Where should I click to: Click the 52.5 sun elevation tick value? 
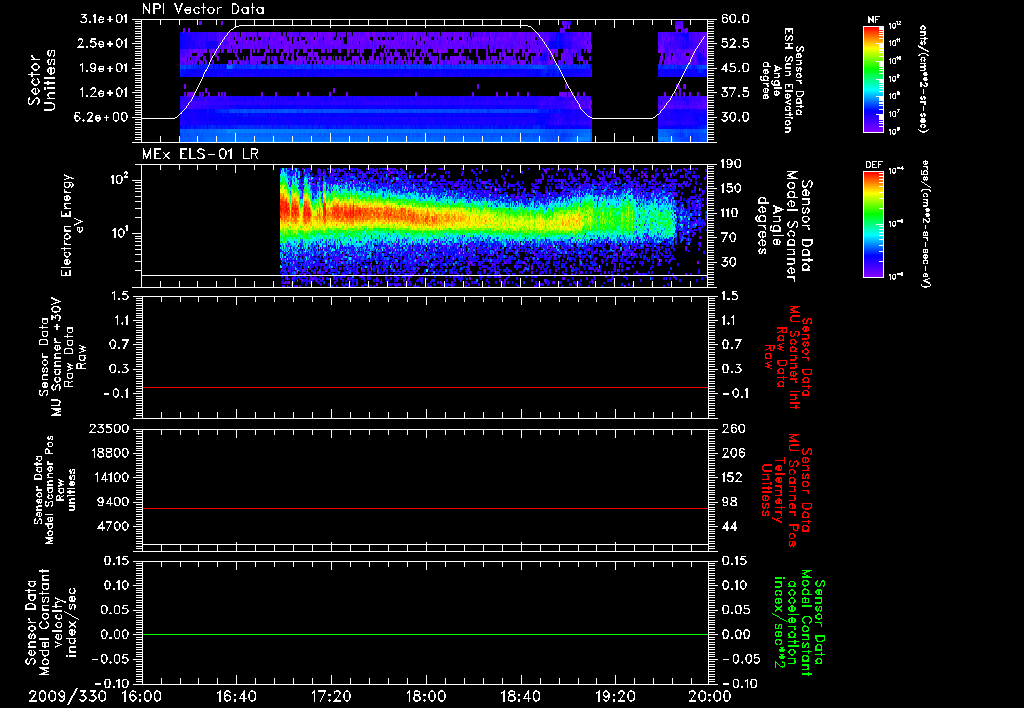coord(735,43)
